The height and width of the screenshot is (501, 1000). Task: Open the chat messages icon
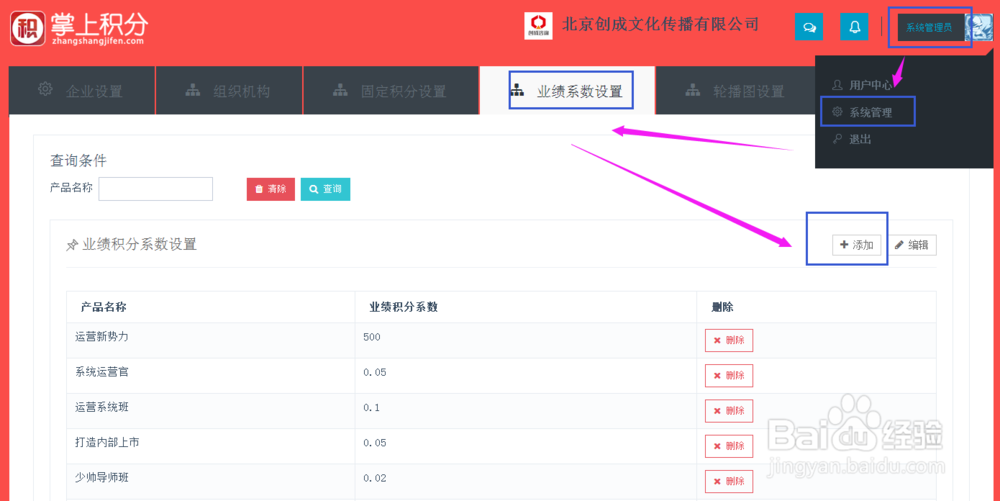click(x=809, y=27)
